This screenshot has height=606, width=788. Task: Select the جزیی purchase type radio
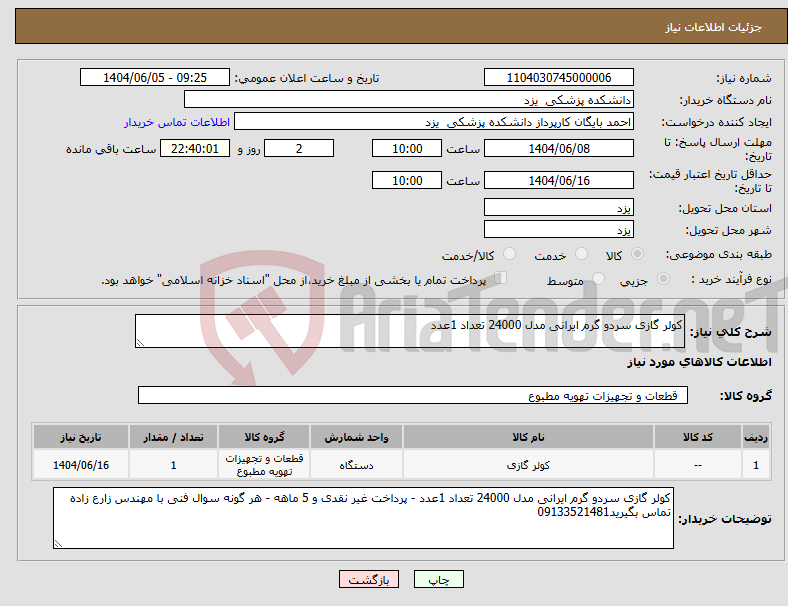coord(663,278)
